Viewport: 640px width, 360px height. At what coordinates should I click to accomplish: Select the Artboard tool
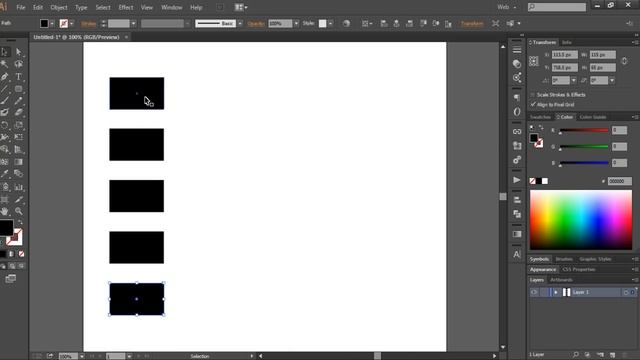4,200
